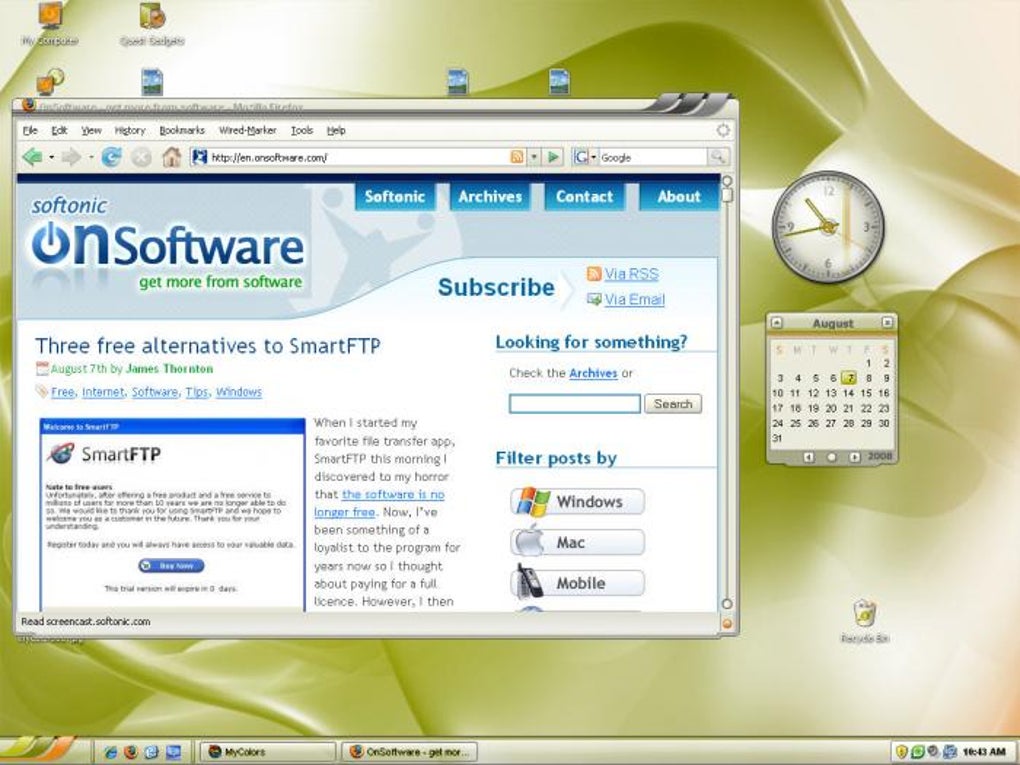Open the Help menu
The image size is (1020, 765).
pyautogui.click(x=336, y=130)
